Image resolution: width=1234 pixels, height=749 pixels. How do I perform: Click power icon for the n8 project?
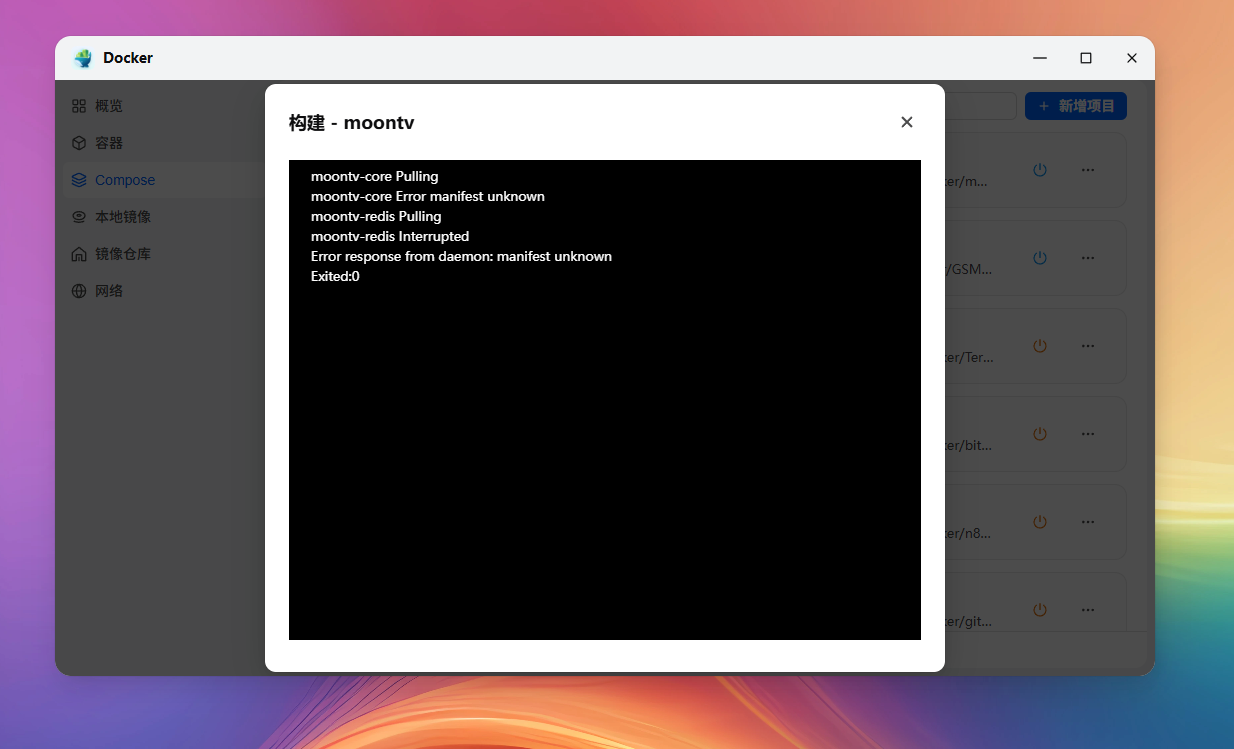pos(1040,522)
